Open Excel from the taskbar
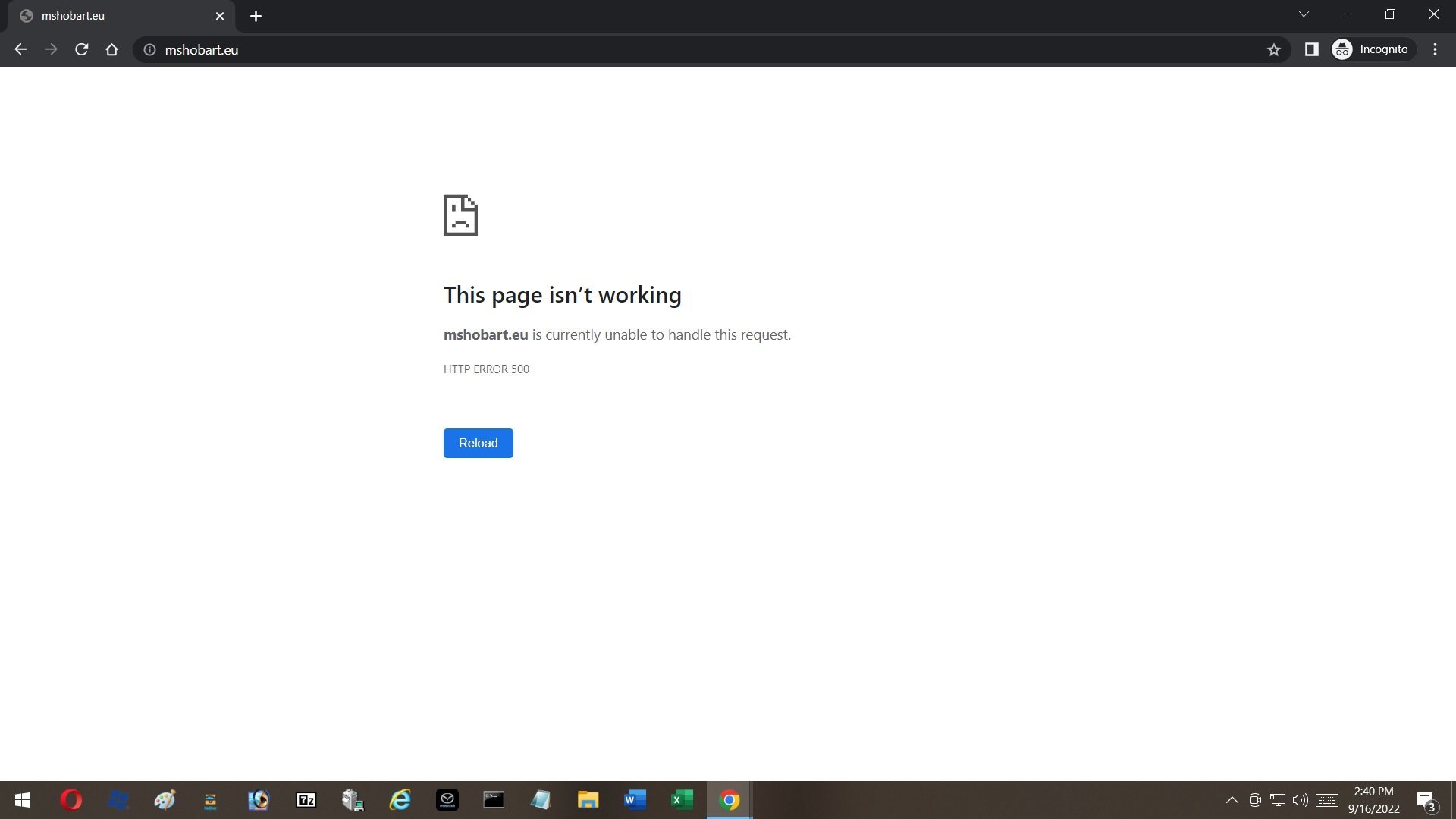Image resolution: width=1456 pixels, height=819 pixels. [682, 800]
